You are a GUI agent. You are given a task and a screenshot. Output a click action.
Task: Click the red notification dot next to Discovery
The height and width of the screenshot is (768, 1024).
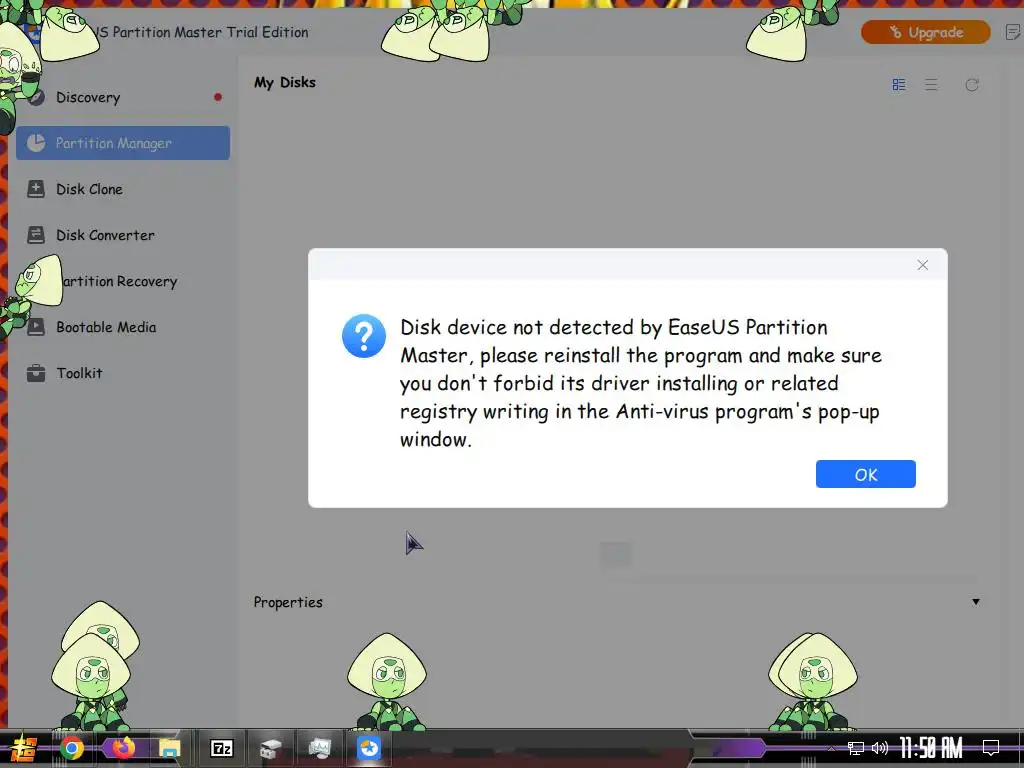click(x=217, y=97)
